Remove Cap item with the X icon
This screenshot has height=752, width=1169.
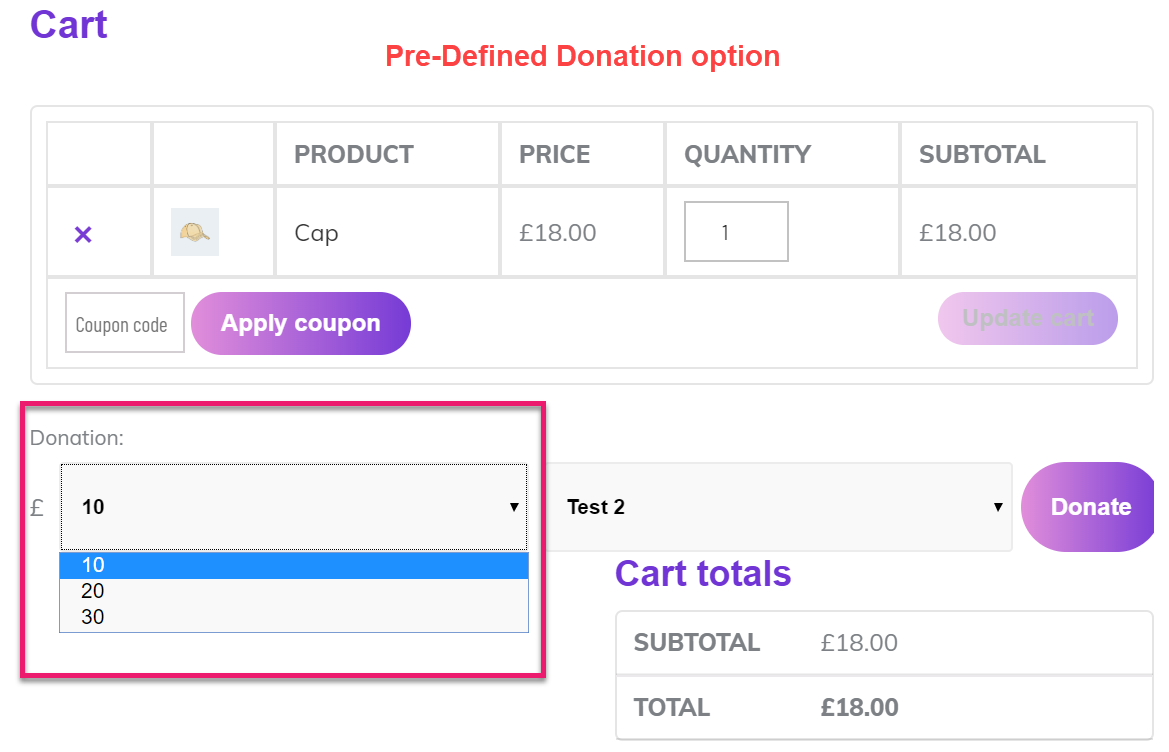(83, 234)
